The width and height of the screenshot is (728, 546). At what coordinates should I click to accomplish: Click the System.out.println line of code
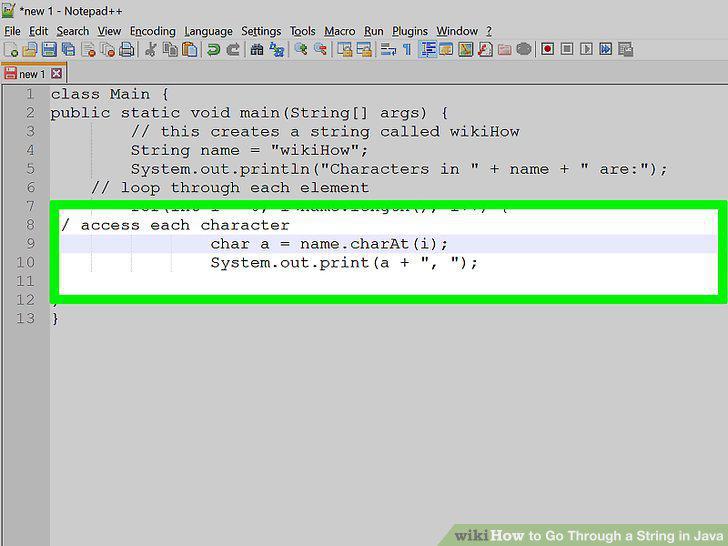click(399, 169)
